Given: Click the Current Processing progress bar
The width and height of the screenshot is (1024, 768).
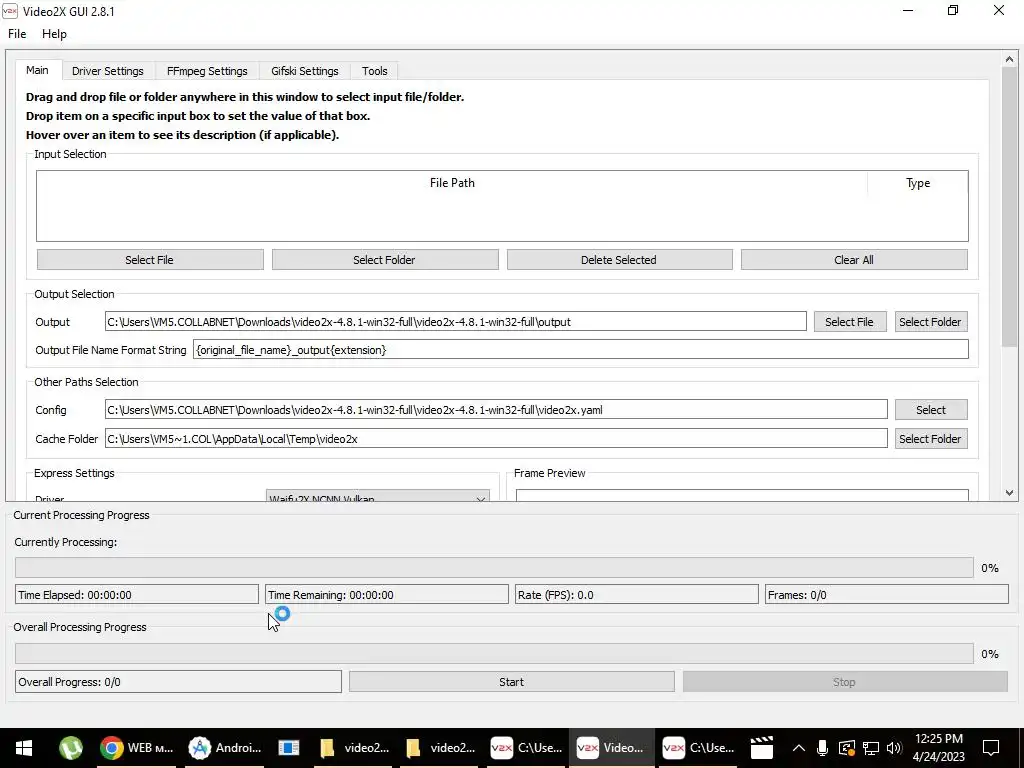Looking at the screenshot, I should point(494,568).
